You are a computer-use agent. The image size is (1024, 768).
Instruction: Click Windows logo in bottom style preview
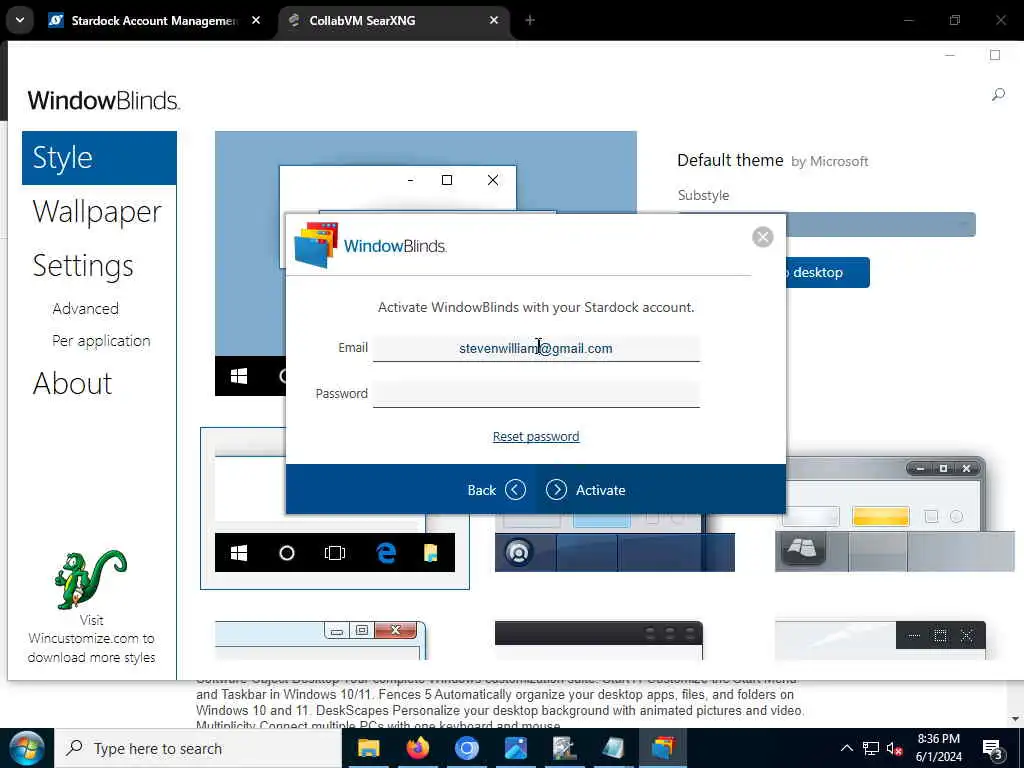coord(239,553)
